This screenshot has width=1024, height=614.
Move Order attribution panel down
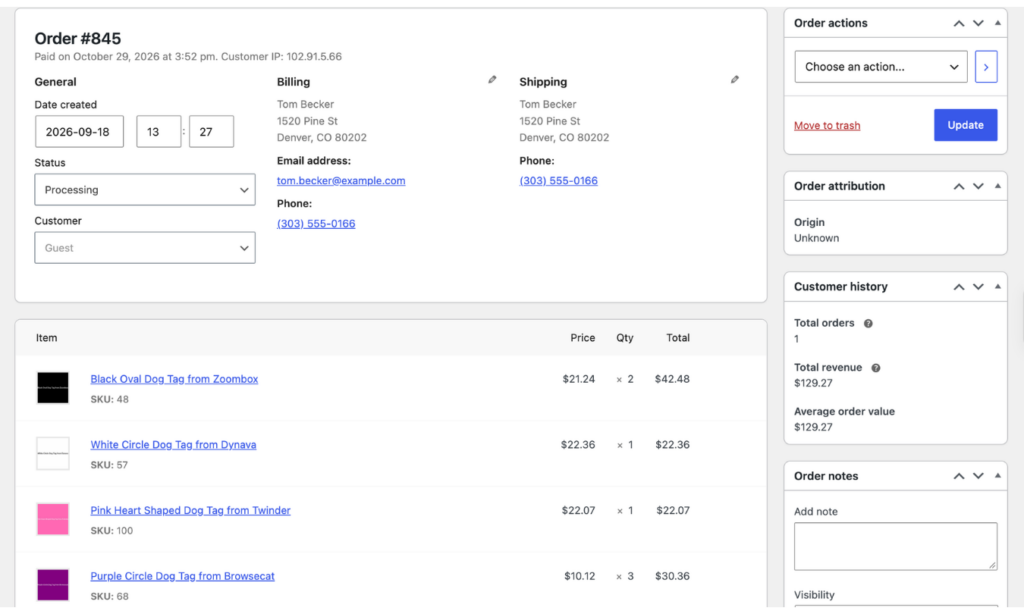(x=978, y=186)
